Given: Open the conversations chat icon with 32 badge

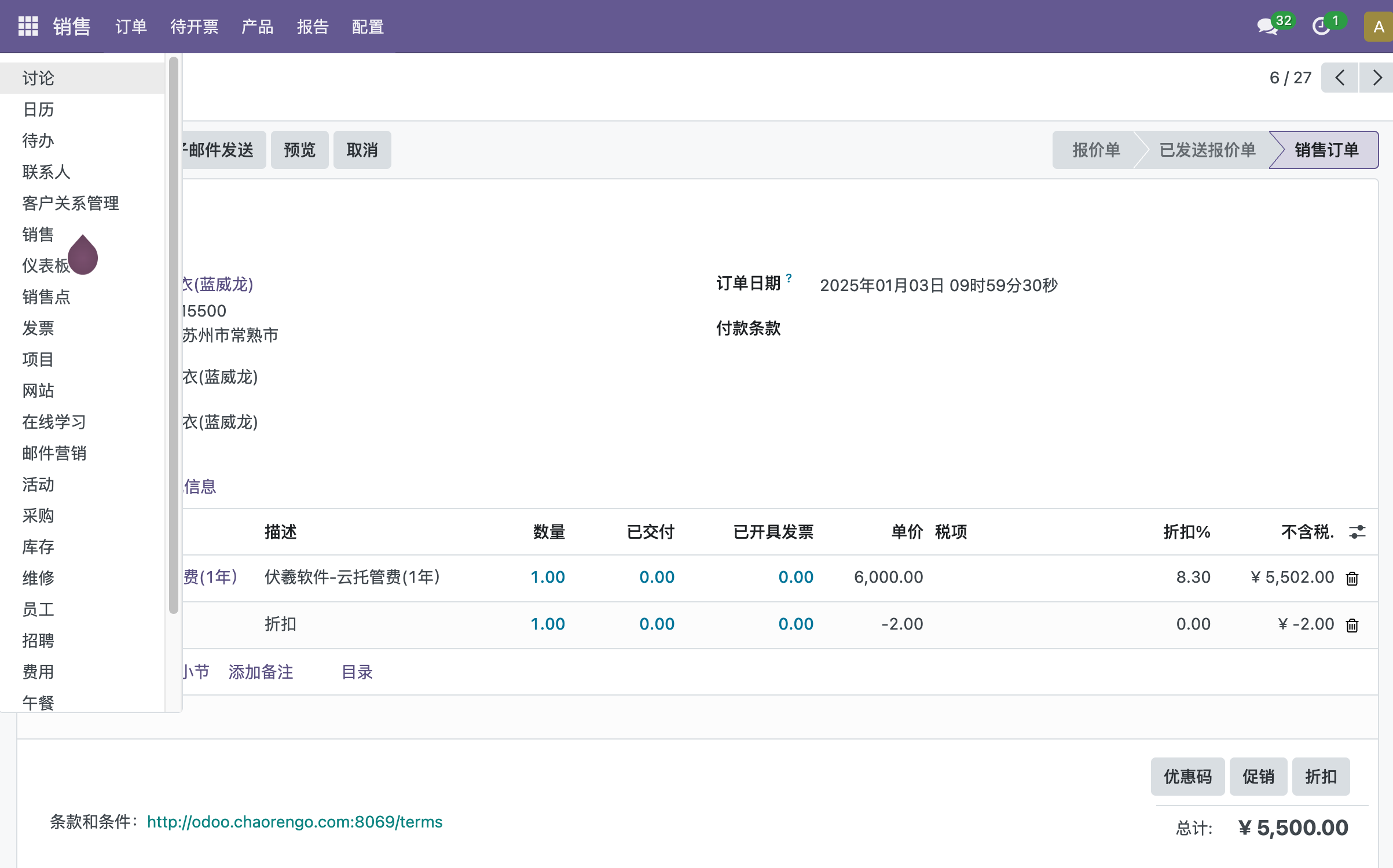Looking at the screenshot, I should pos(1267,27).
